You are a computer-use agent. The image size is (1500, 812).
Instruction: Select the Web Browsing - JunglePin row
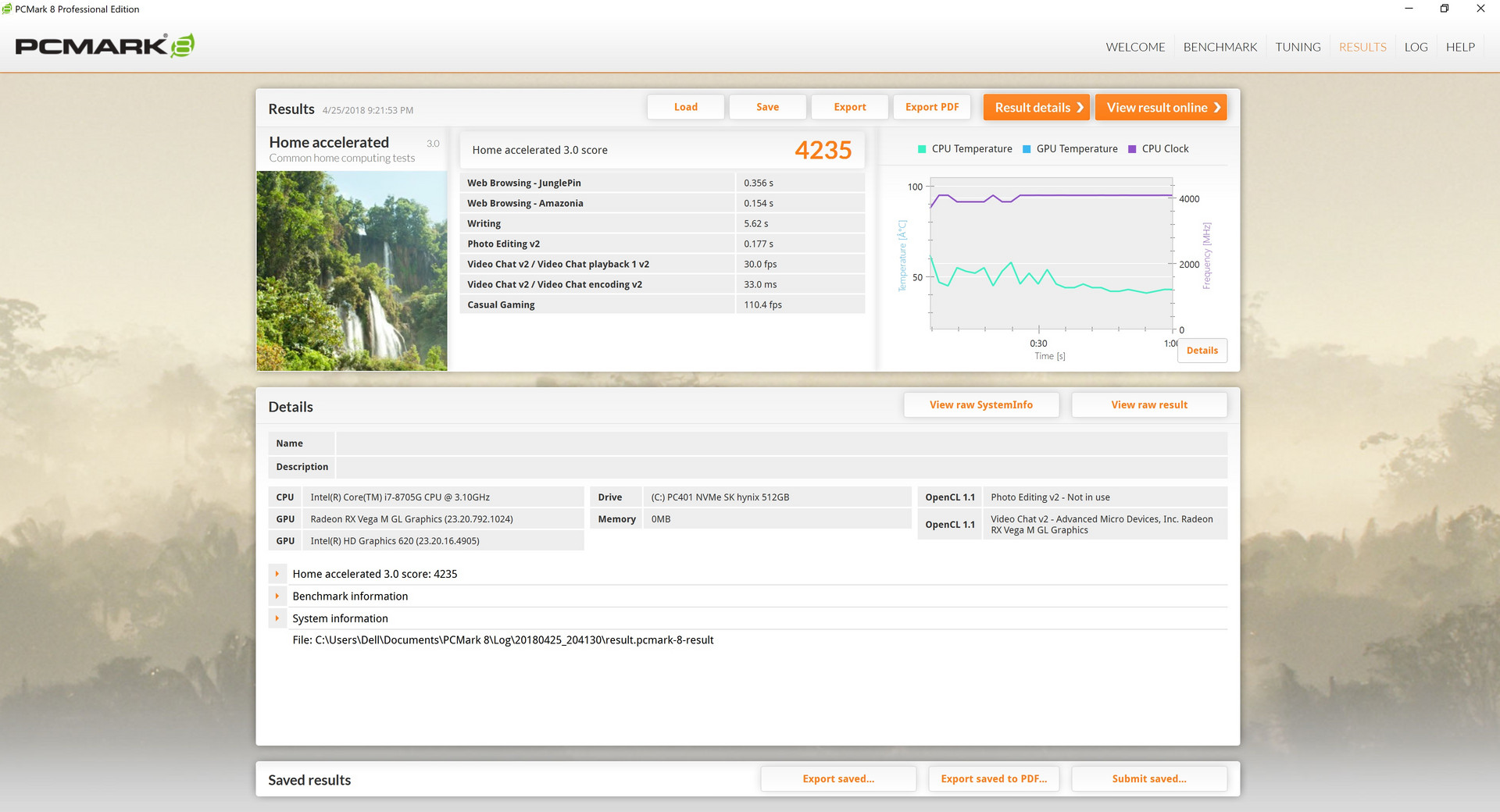point(662,183)
